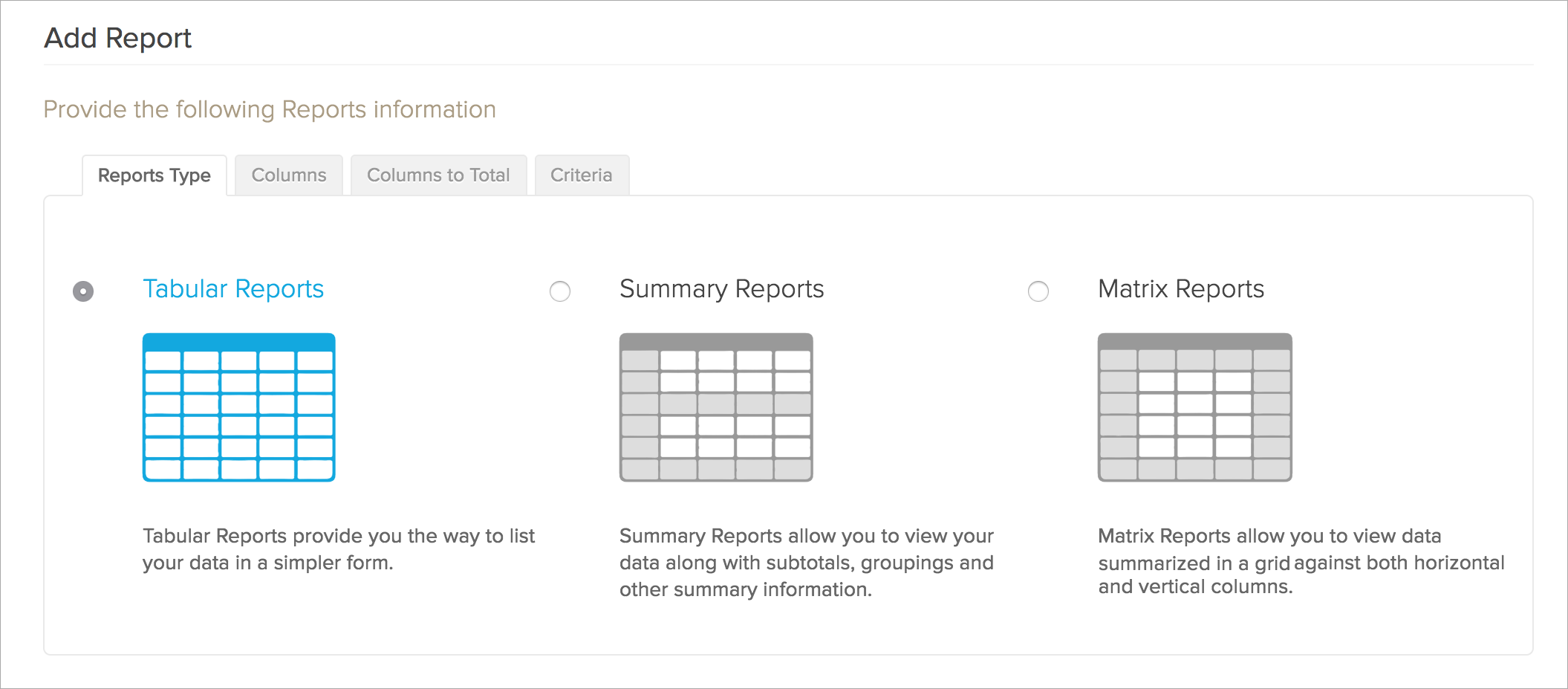
Task: Select the Matrix Reports heading label
Action: tap(1180, 288)
